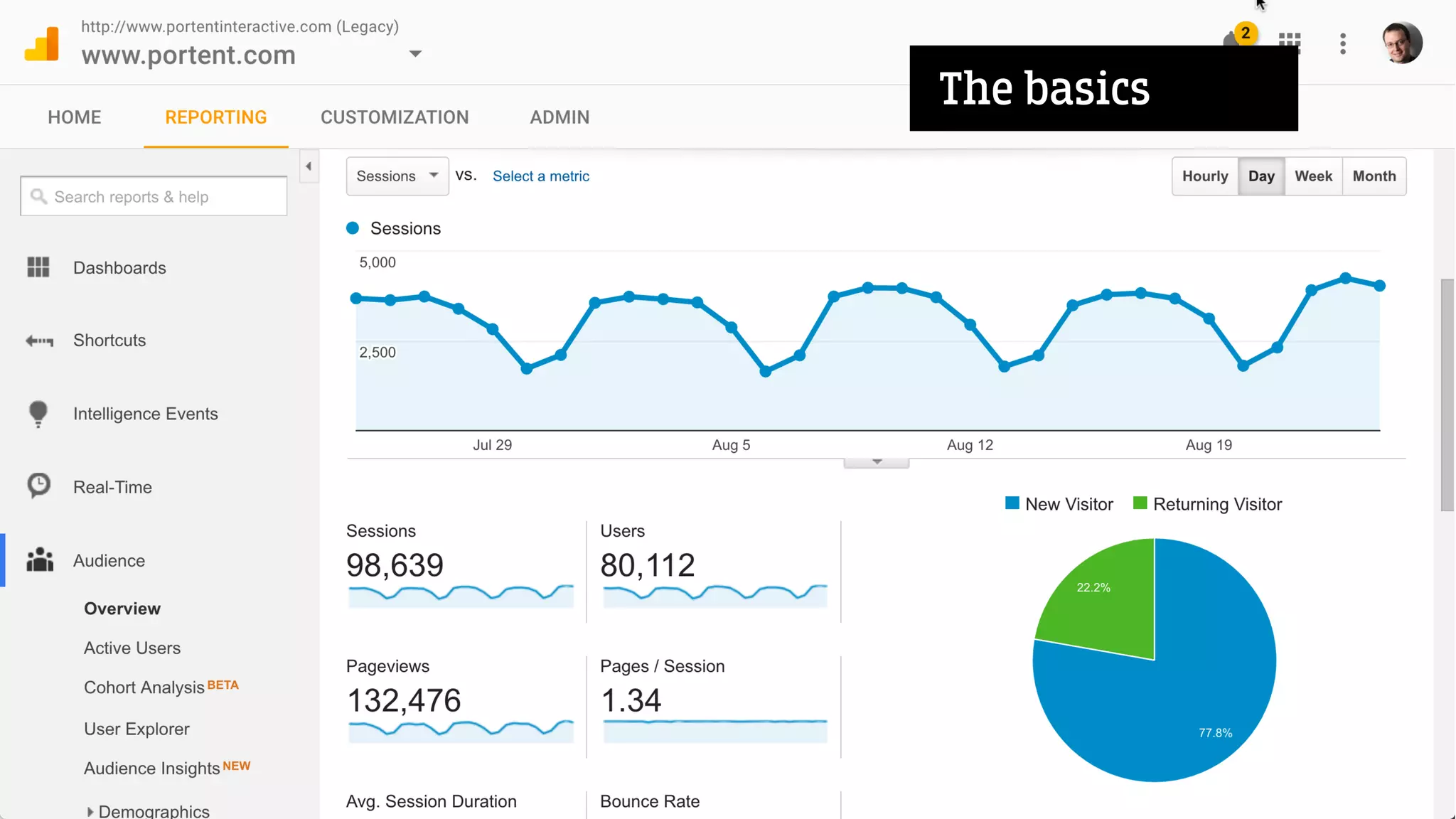
Task: Open the Sessions metric dropdown
Action: [x=397, y=176]
